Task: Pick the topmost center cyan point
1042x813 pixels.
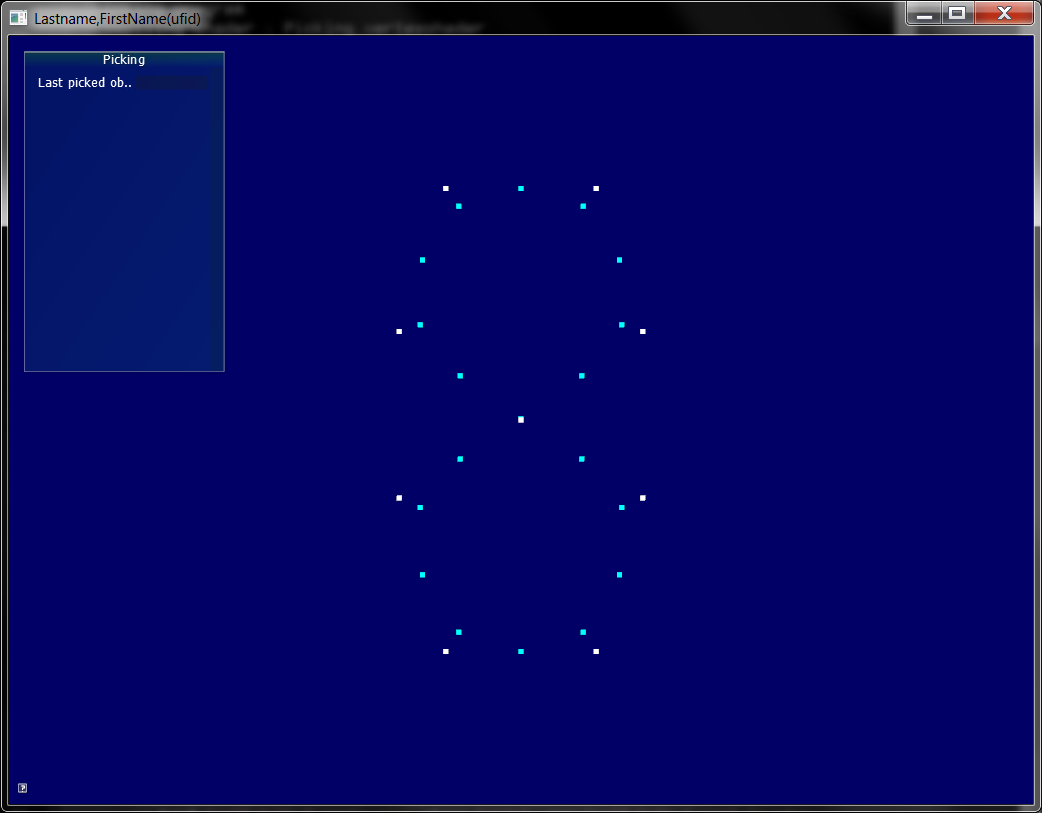Action: click(521, 188)
